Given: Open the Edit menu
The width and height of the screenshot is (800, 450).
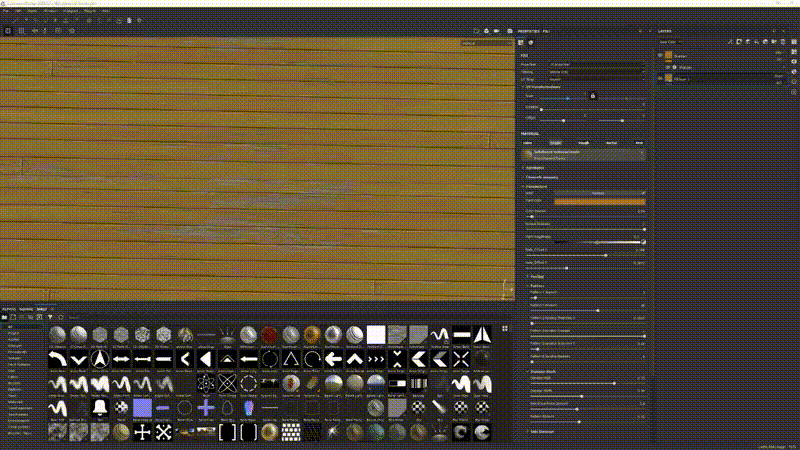Looking at the screenshot, I should click(18, 11).
